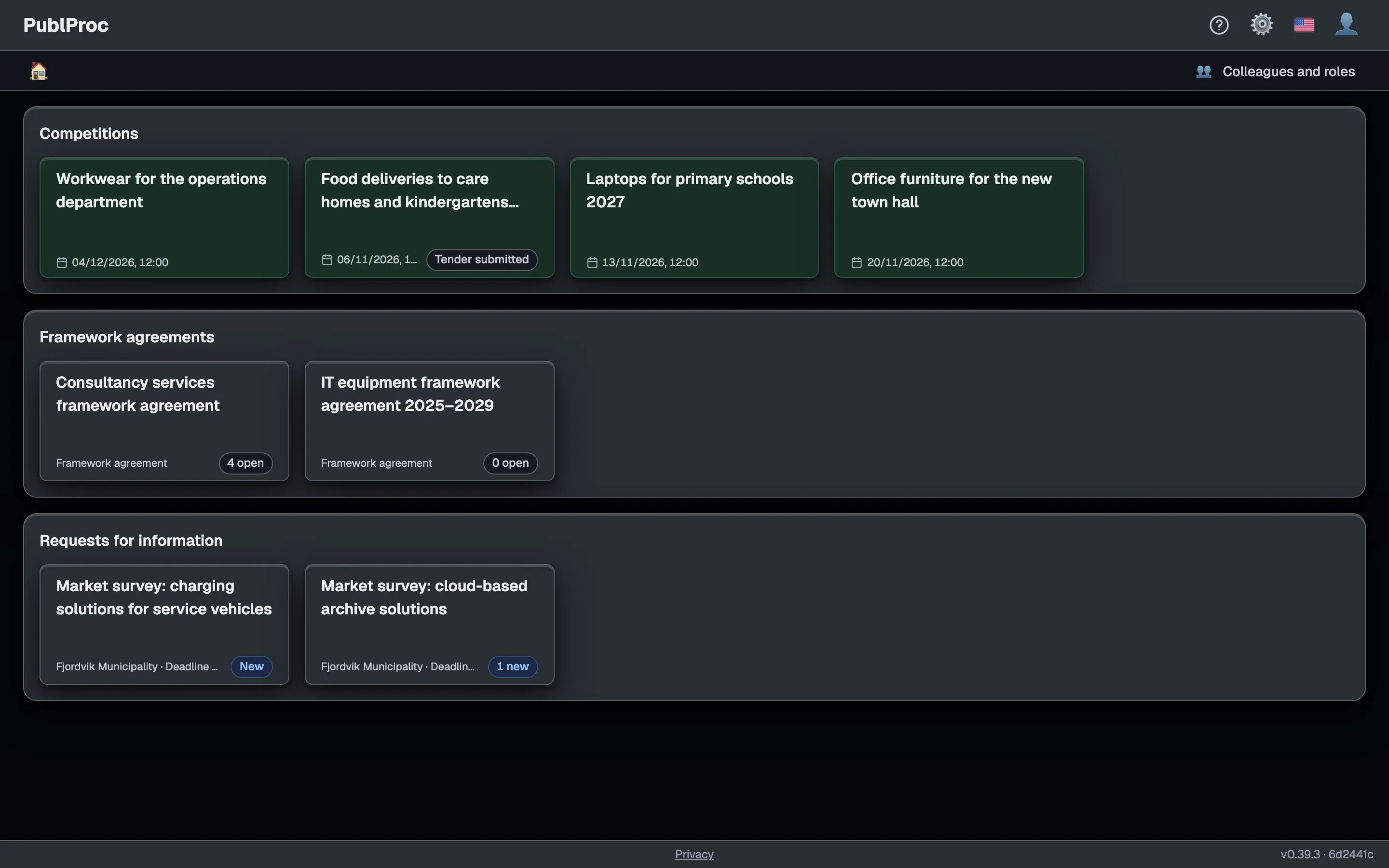Click the date 20/11/2026, 12:00

click(x=915, y=262)
